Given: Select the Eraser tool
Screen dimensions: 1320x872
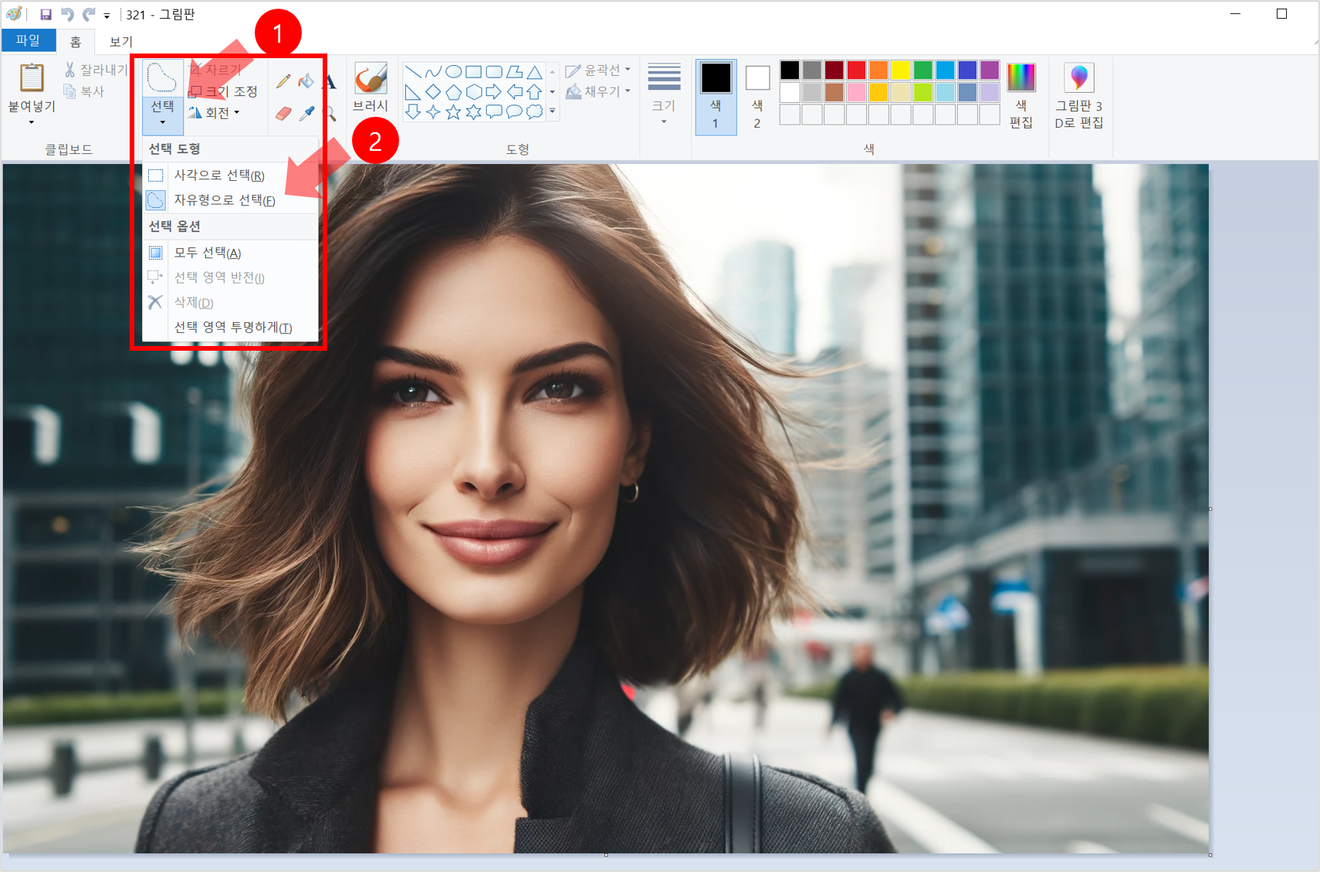Looking at the screenshot, I should click(x=284, y=113).
